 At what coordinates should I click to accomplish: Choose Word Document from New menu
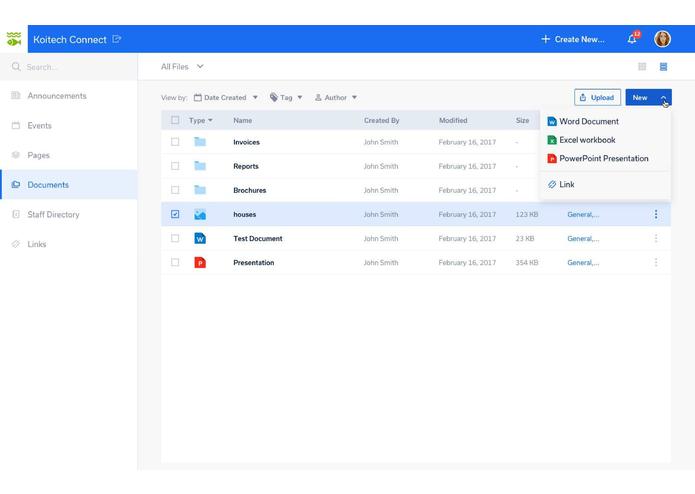[583, 121]
